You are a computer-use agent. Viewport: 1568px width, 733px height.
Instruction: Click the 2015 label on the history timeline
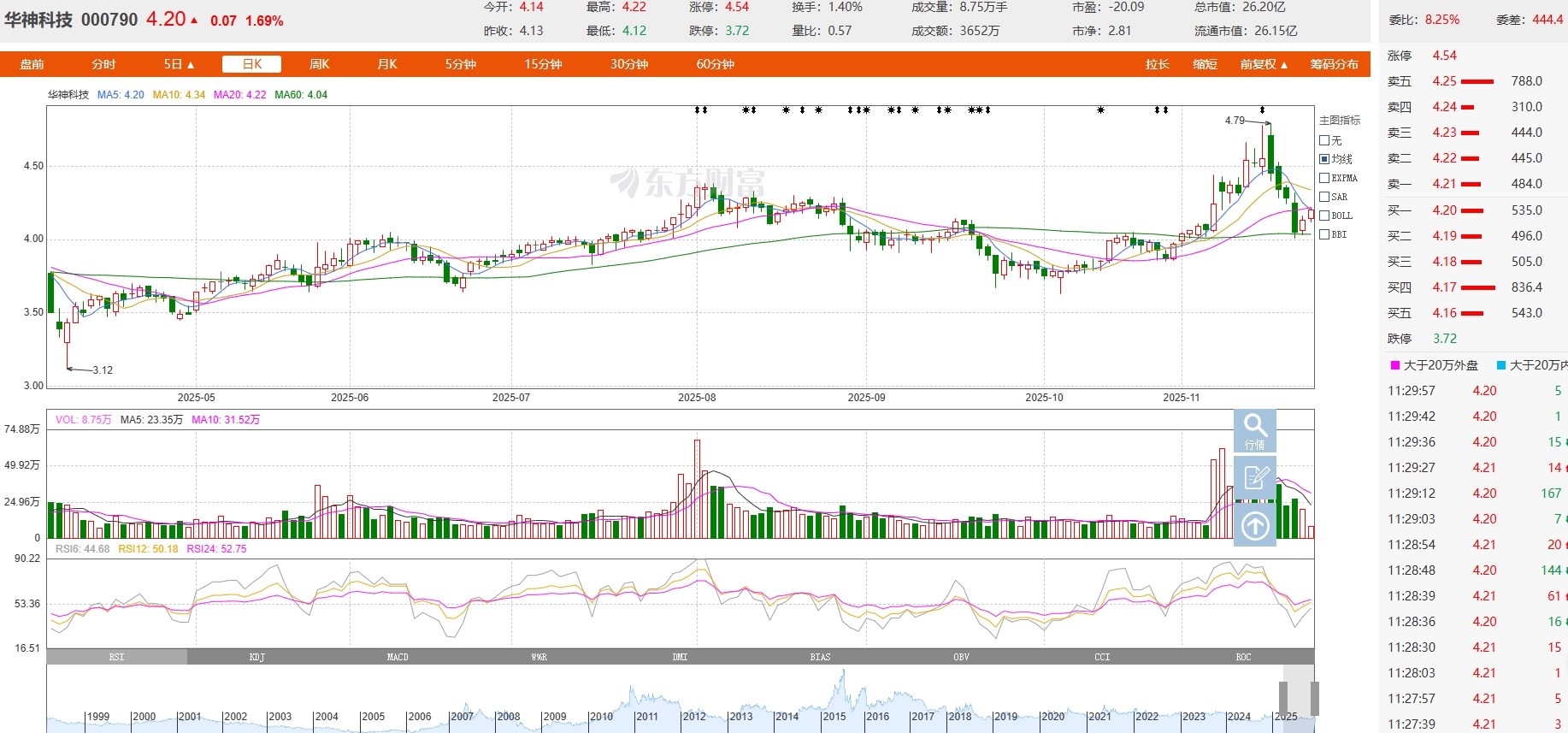point(834,717)
